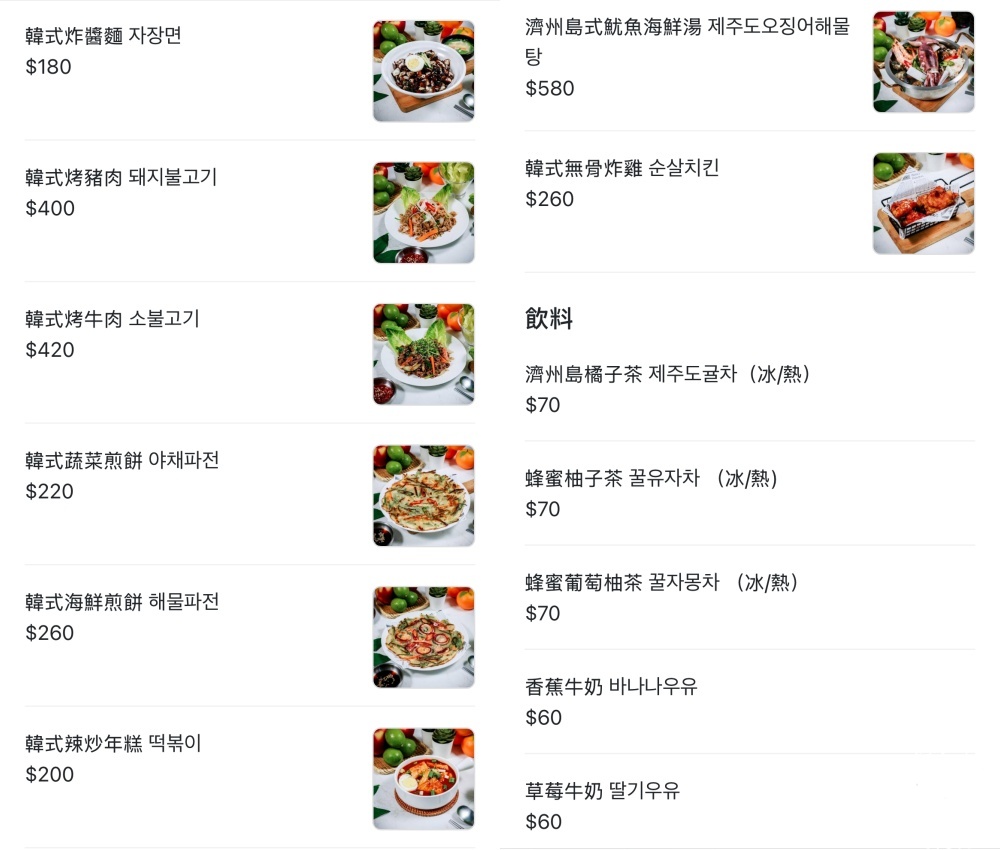Screen dimensions: 1000x850
Task: Choose 韓式辣炒年糕 떡볶이 item title
Action: coord(113,743)
